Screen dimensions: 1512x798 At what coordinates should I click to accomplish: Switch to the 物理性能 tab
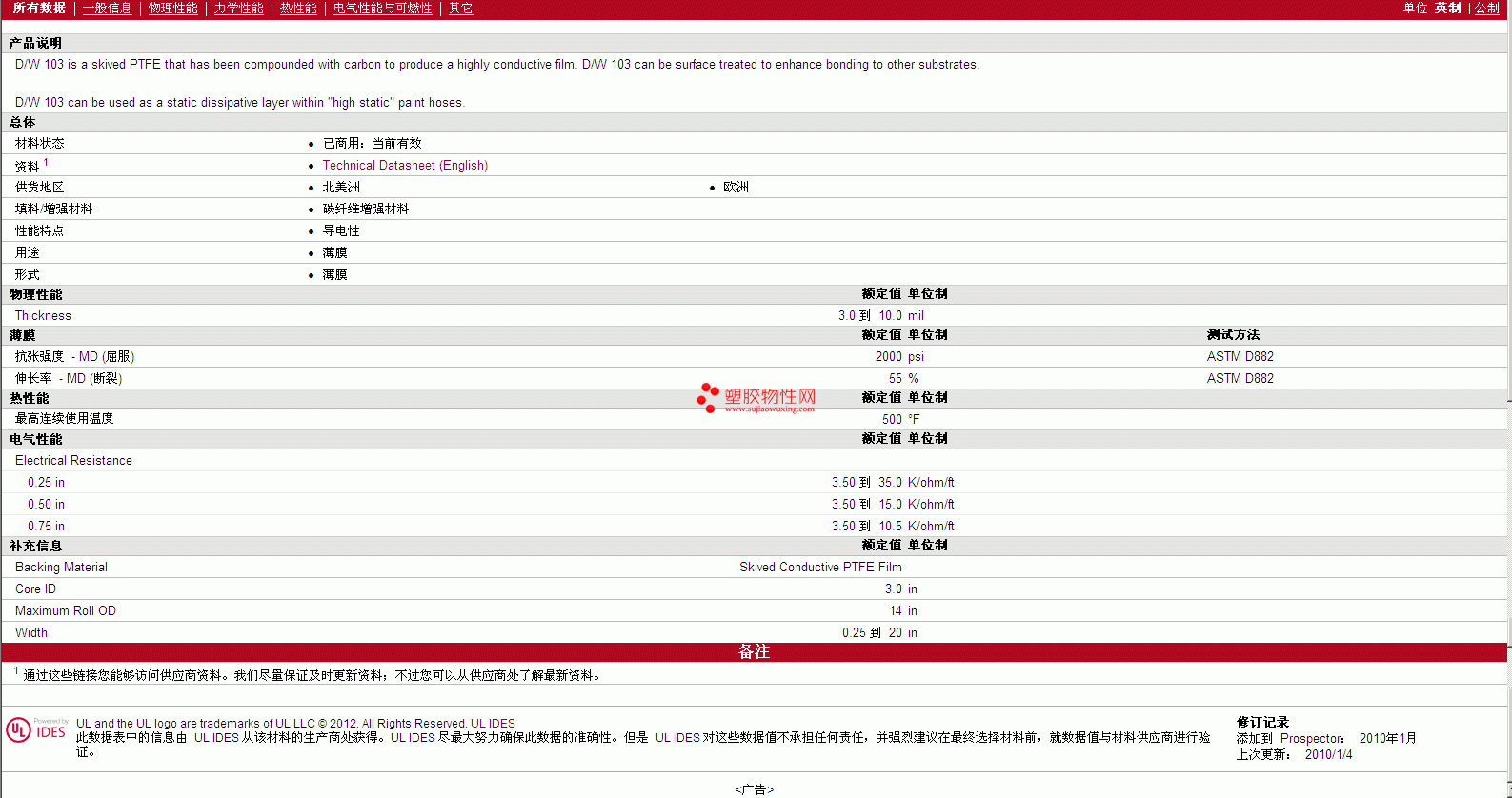tap(173, 9)
